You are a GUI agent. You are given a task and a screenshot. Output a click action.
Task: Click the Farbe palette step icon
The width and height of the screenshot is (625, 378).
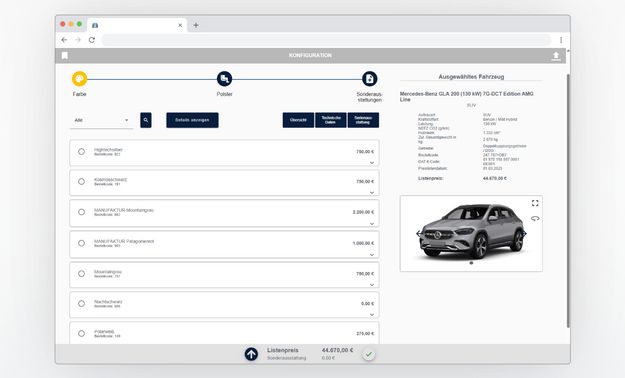click(79, 79)
